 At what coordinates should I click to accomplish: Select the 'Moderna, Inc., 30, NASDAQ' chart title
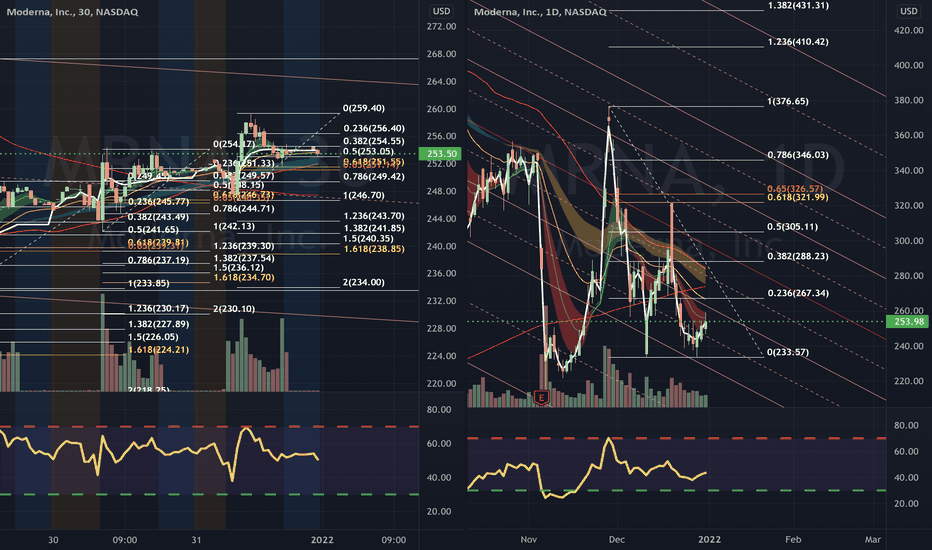pyautogui.click(x=72, y=12)
